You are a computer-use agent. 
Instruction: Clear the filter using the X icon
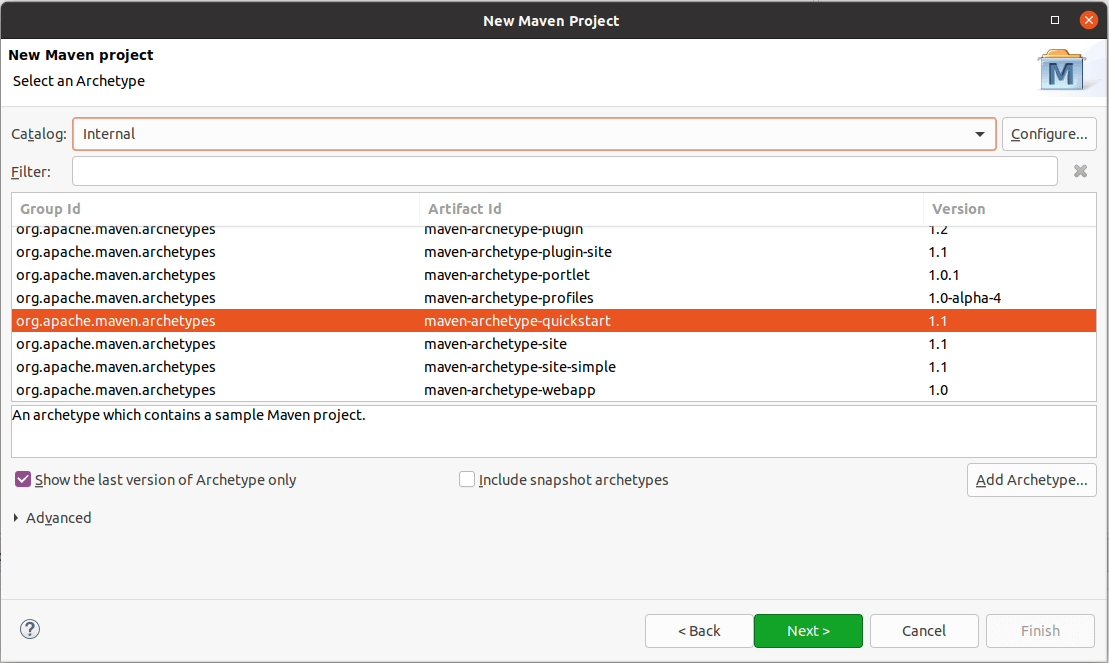(1080, 170)
